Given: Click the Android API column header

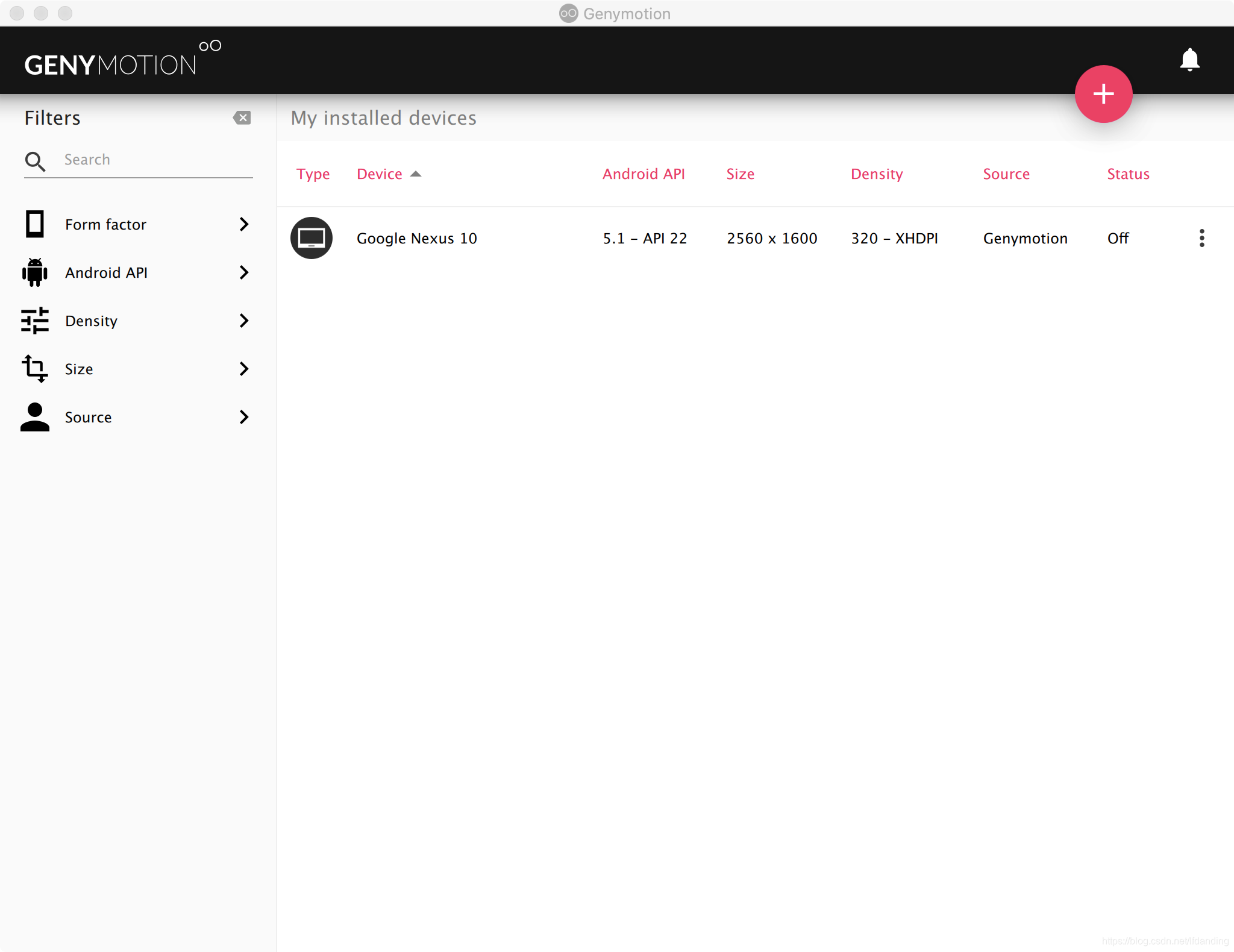Looking at the screenshot, I should click(644, 174).
